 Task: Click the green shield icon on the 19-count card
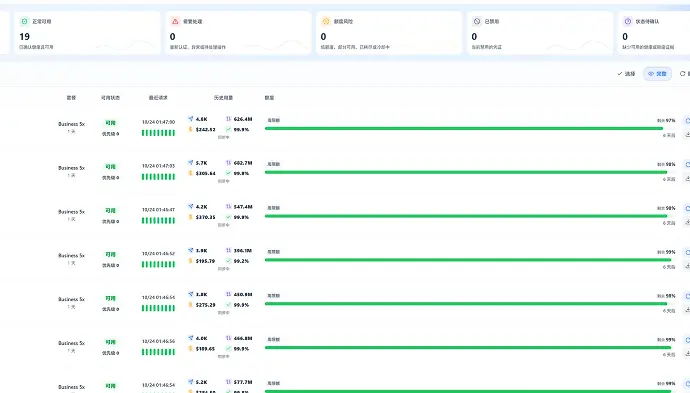coord(25,21)
